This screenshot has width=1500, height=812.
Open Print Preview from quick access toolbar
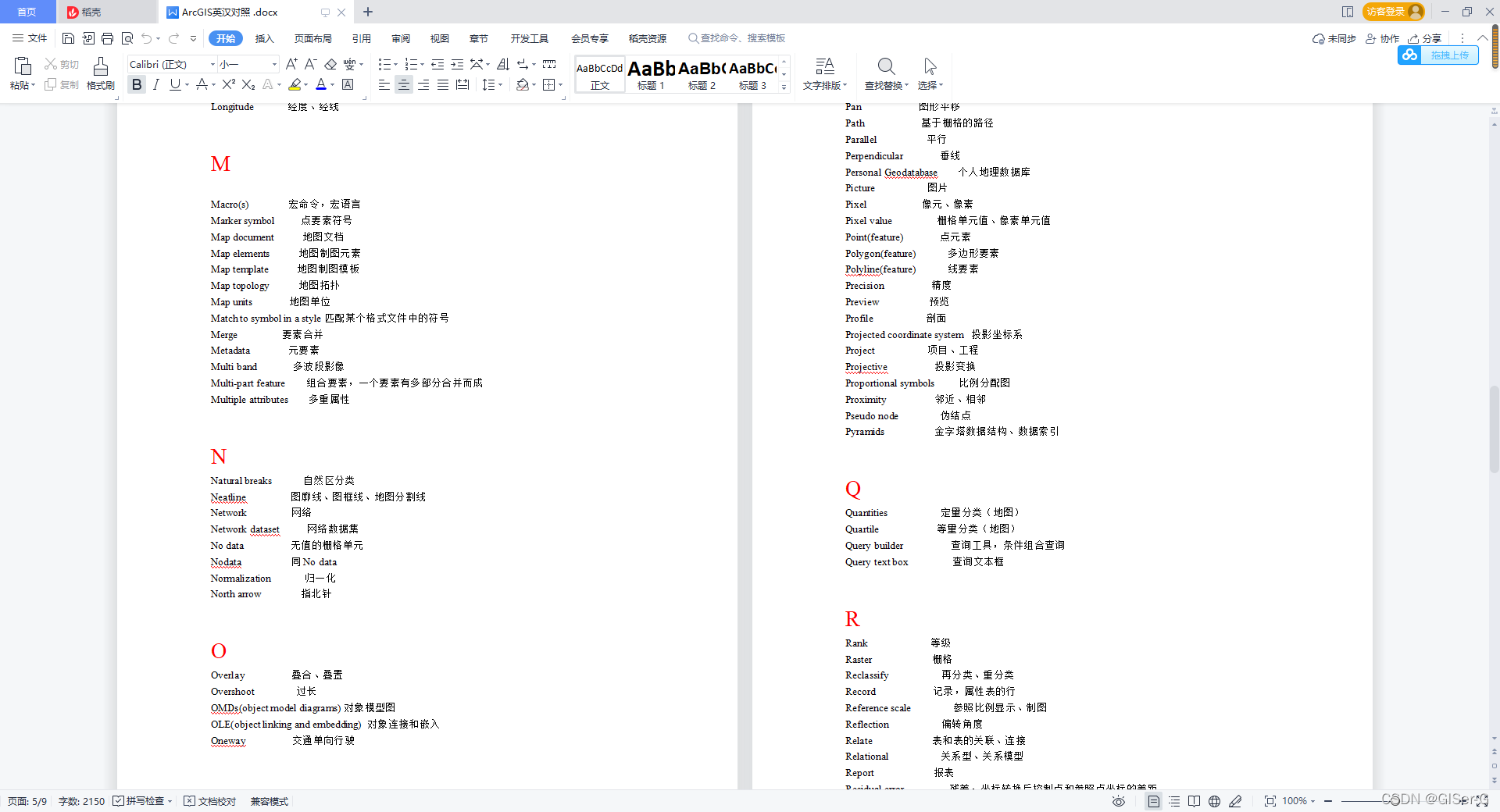coord(127,38)
